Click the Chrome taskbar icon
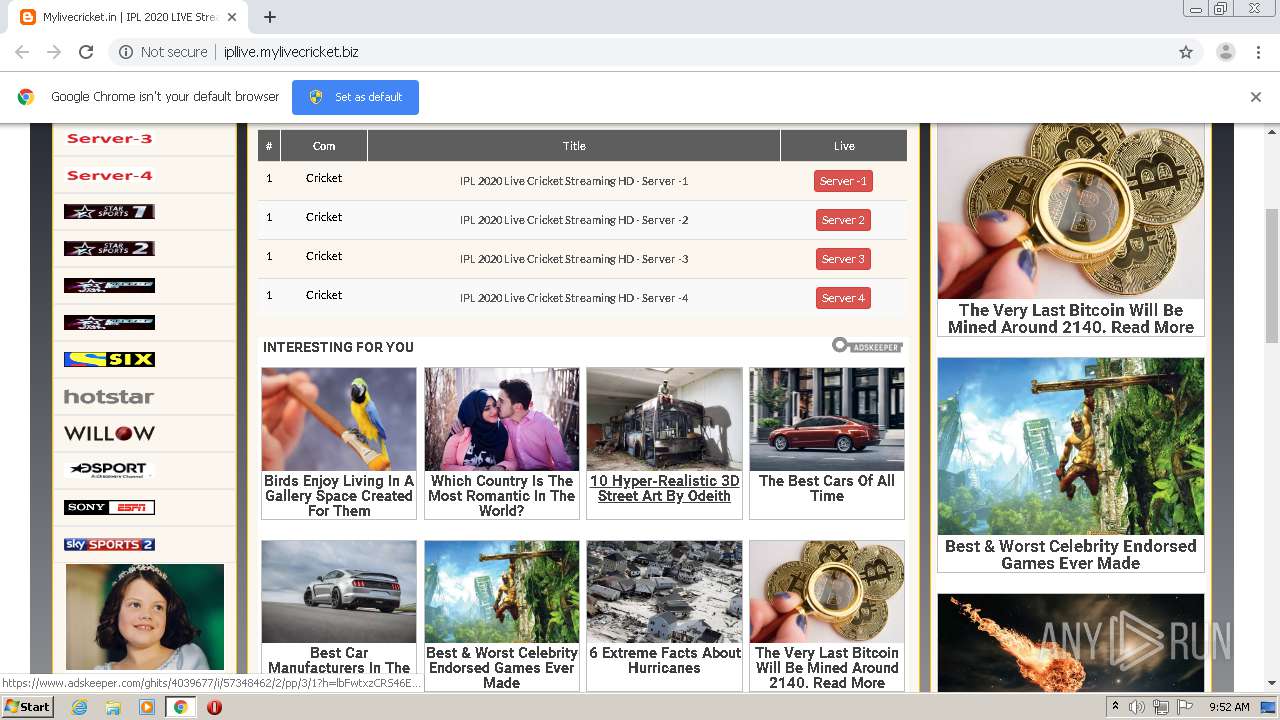 (181, 707)
